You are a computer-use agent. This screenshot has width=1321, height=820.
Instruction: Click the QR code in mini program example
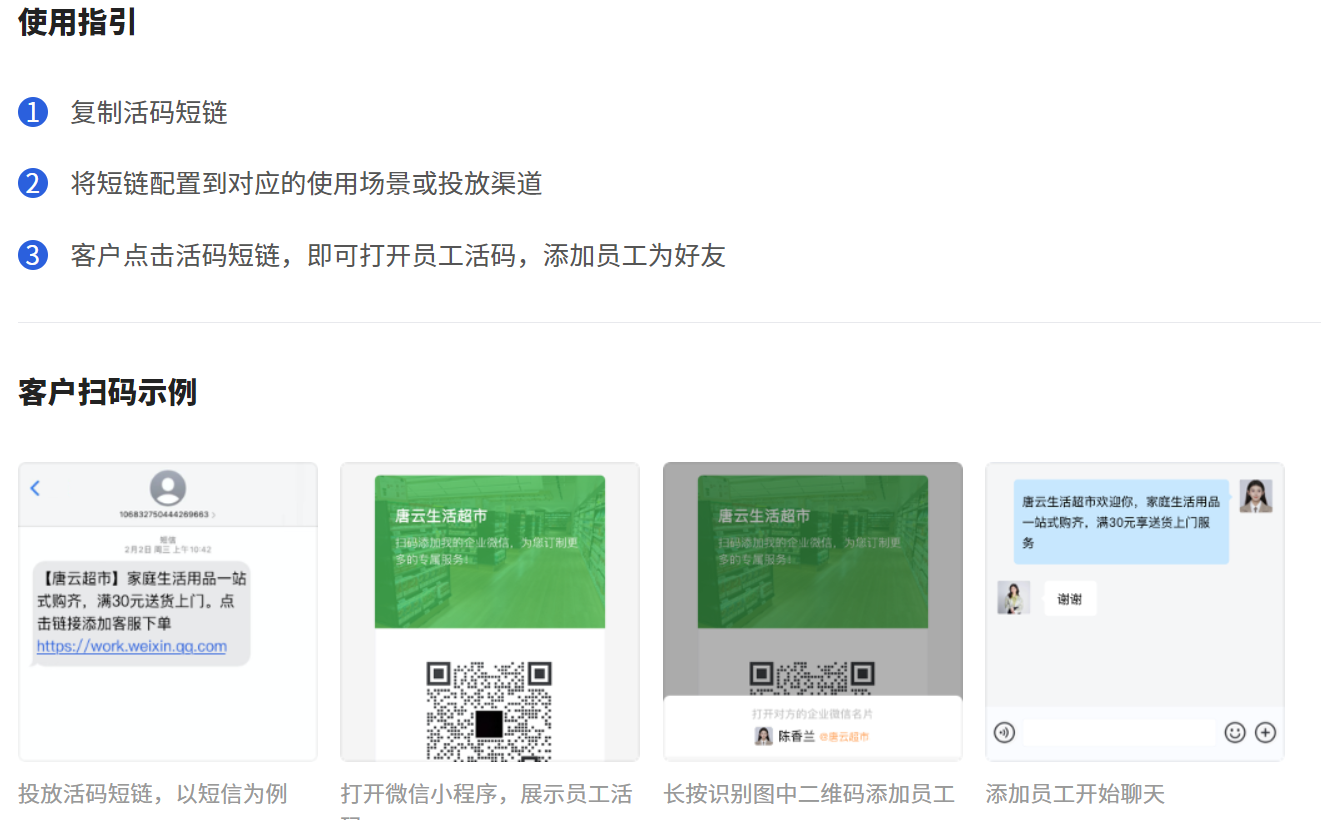[x=489, y=710]
